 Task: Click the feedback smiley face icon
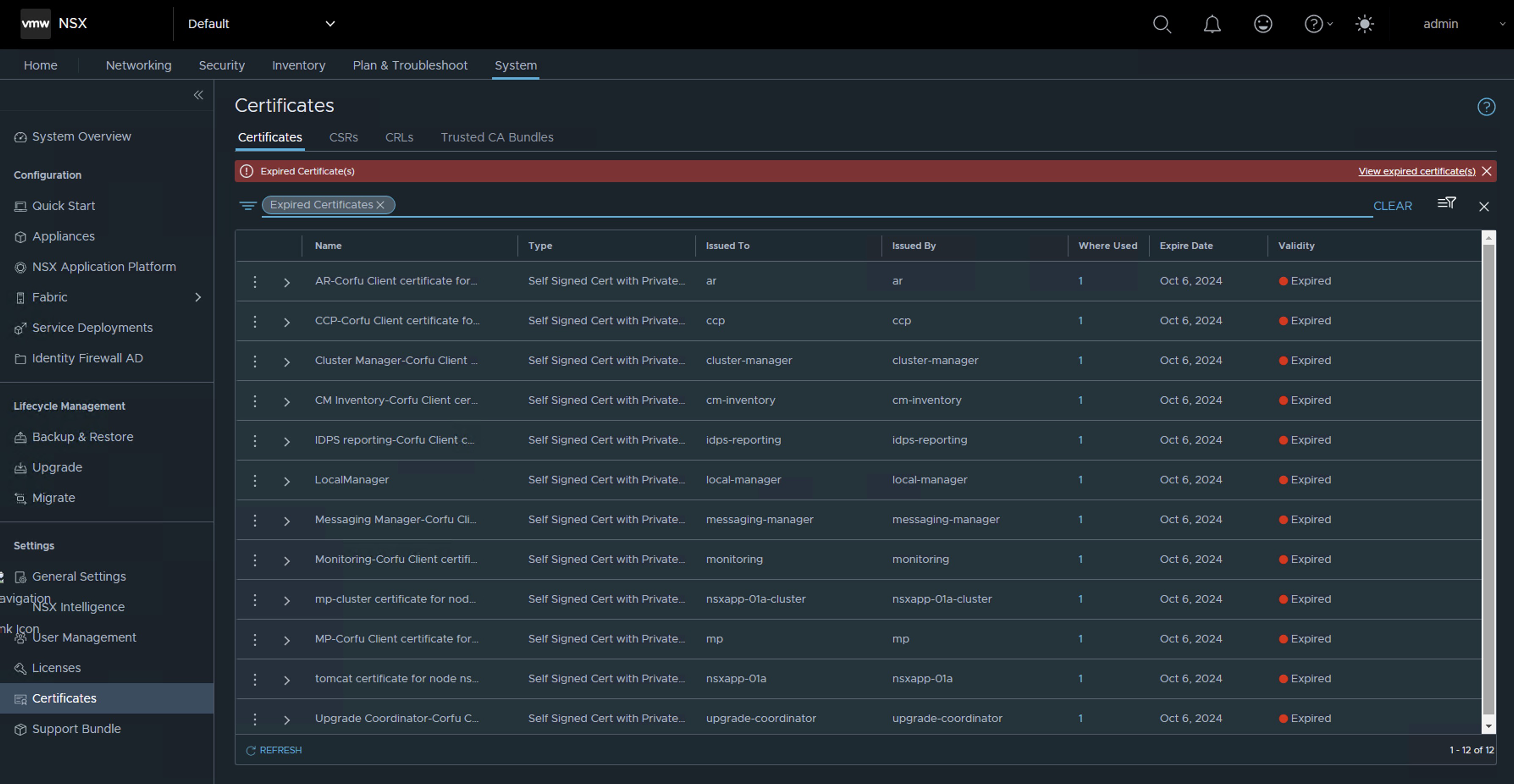click(x=1263, y=24)
